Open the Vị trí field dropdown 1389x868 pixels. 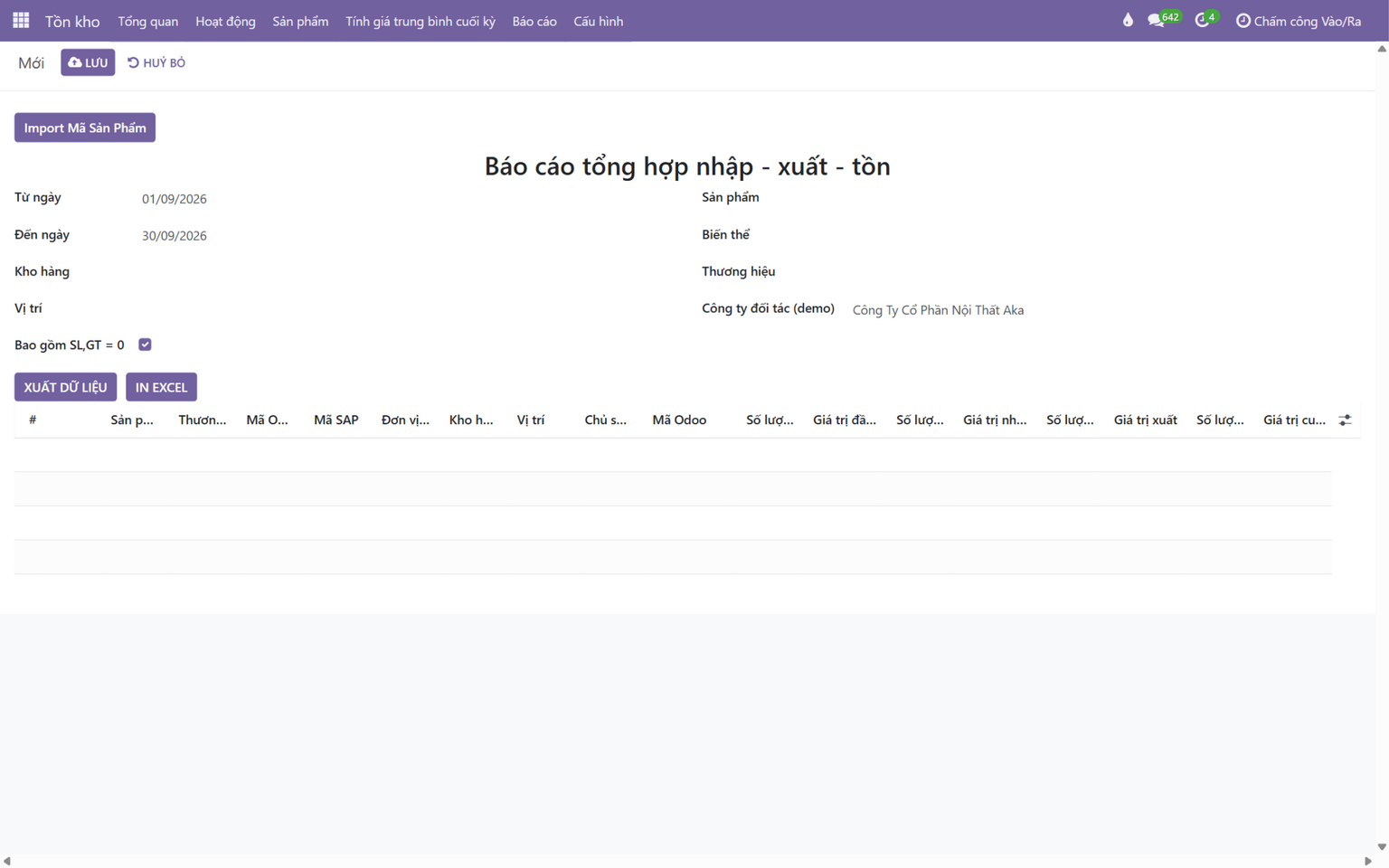click(x=407, y=309)
